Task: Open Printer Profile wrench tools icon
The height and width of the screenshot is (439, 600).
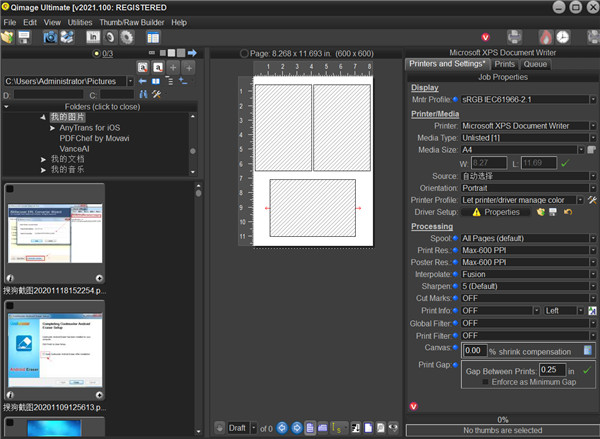Action: tap(592, 200)
